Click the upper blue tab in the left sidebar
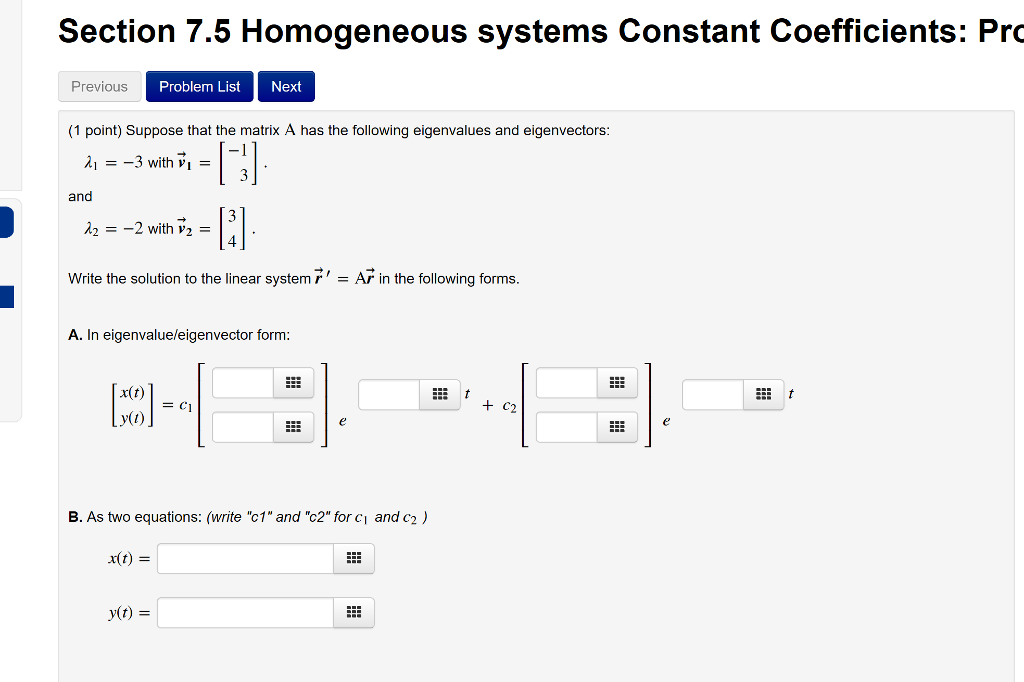Image resolution: width=1024 pixels, height=682 pixels. 4,222
